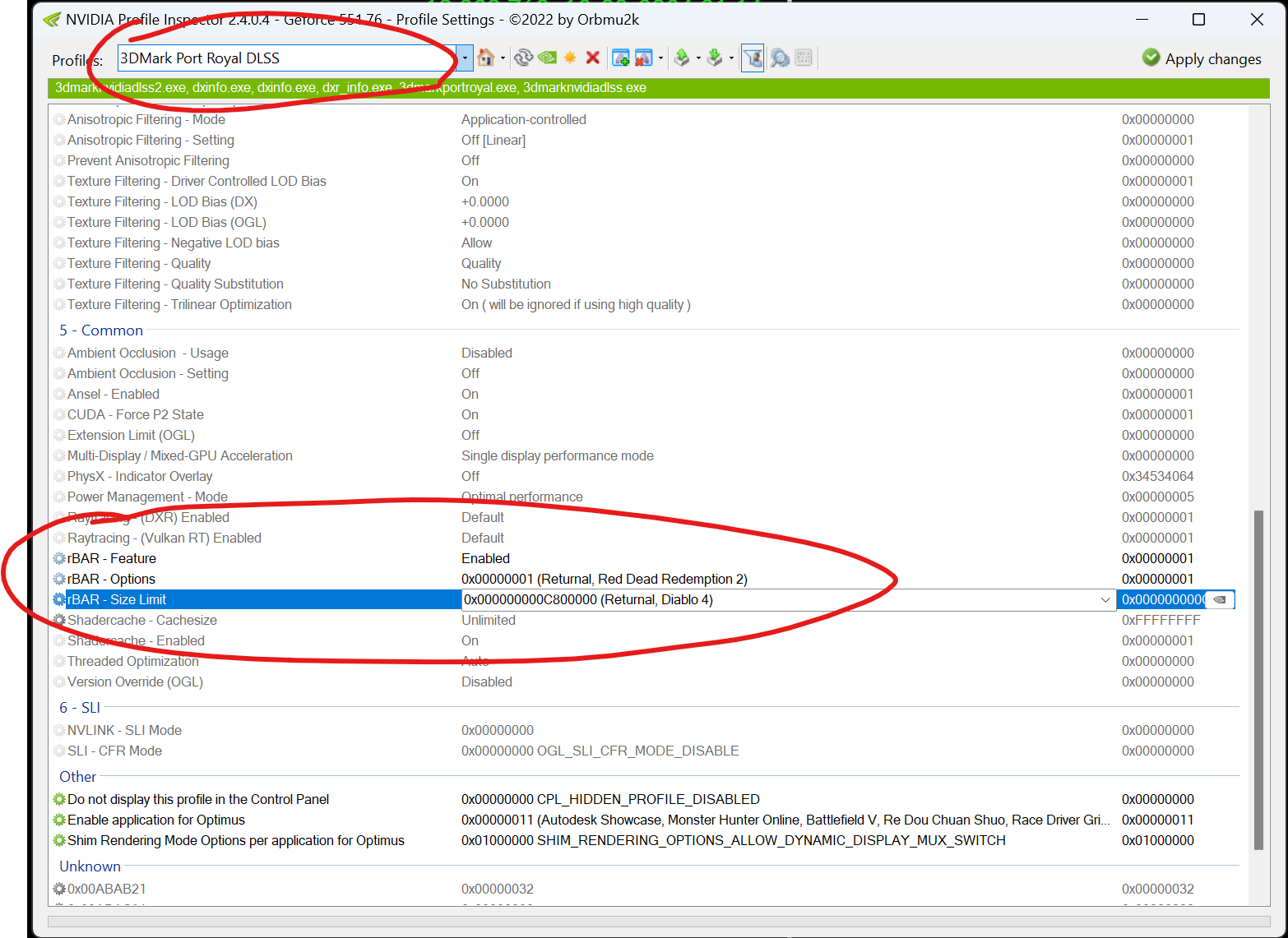1288x938 pixels.
Task: Select 'Anisotropic Filtering - Mode' setting
Action: (x=146, y=120)
